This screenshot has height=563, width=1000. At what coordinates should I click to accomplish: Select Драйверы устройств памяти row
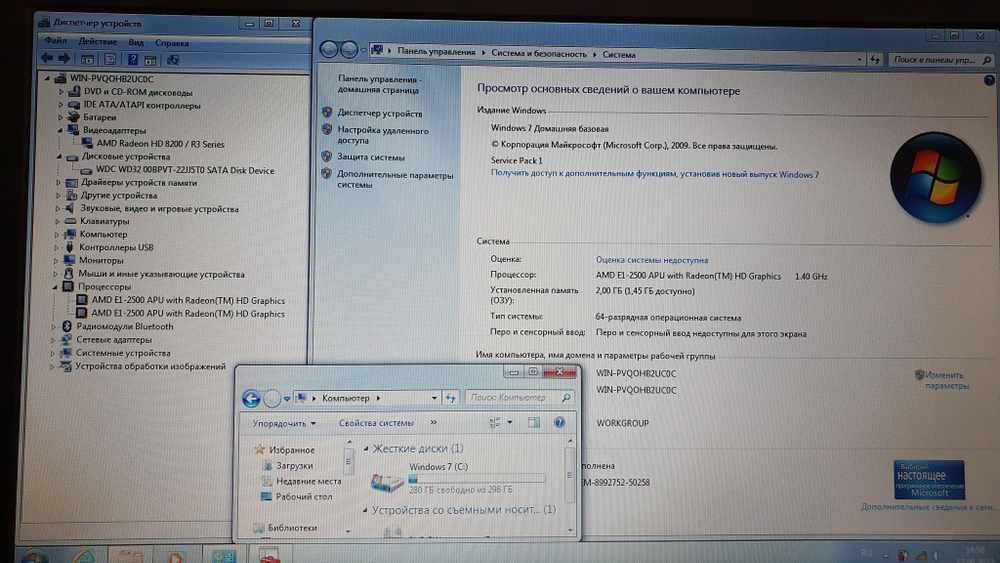coord(139,182)
